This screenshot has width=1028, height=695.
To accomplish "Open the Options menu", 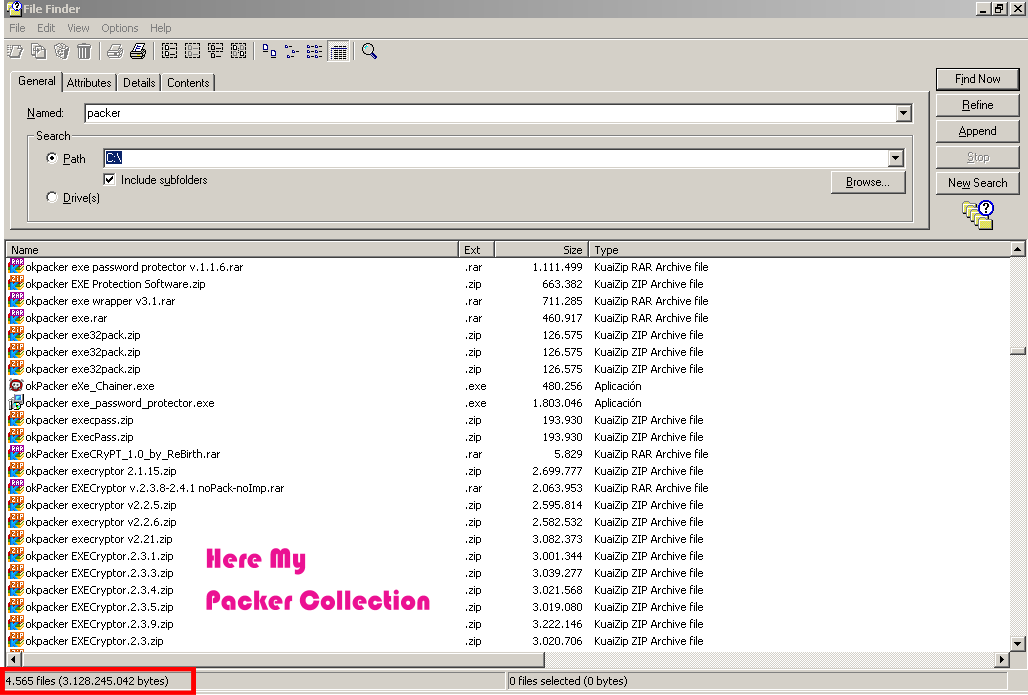I will tap(120, 28).
